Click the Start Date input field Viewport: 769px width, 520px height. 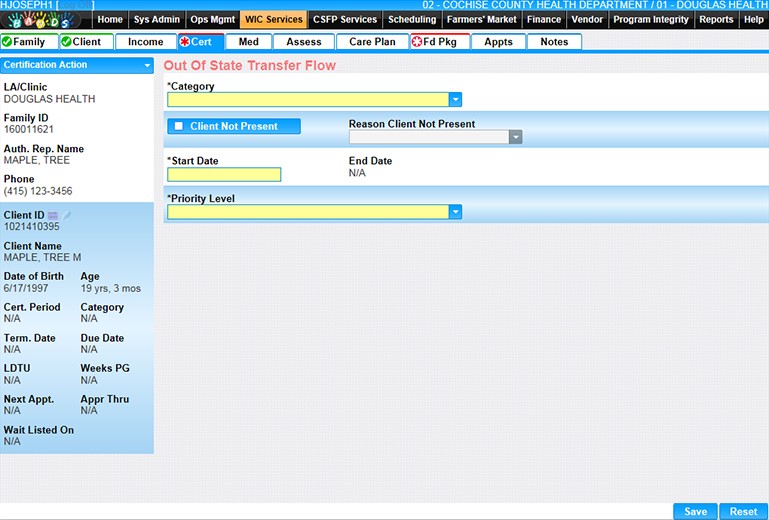tap(224, 174)
